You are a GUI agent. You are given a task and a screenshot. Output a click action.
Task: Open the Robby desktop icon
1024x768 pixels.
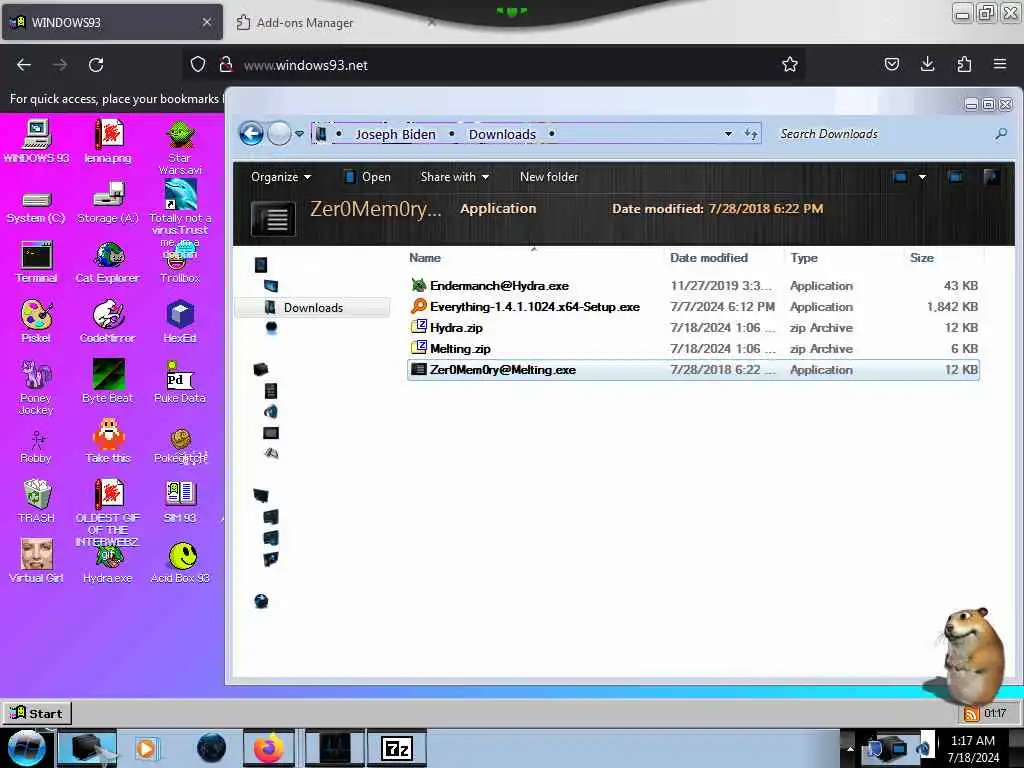[x=36, y=447]
